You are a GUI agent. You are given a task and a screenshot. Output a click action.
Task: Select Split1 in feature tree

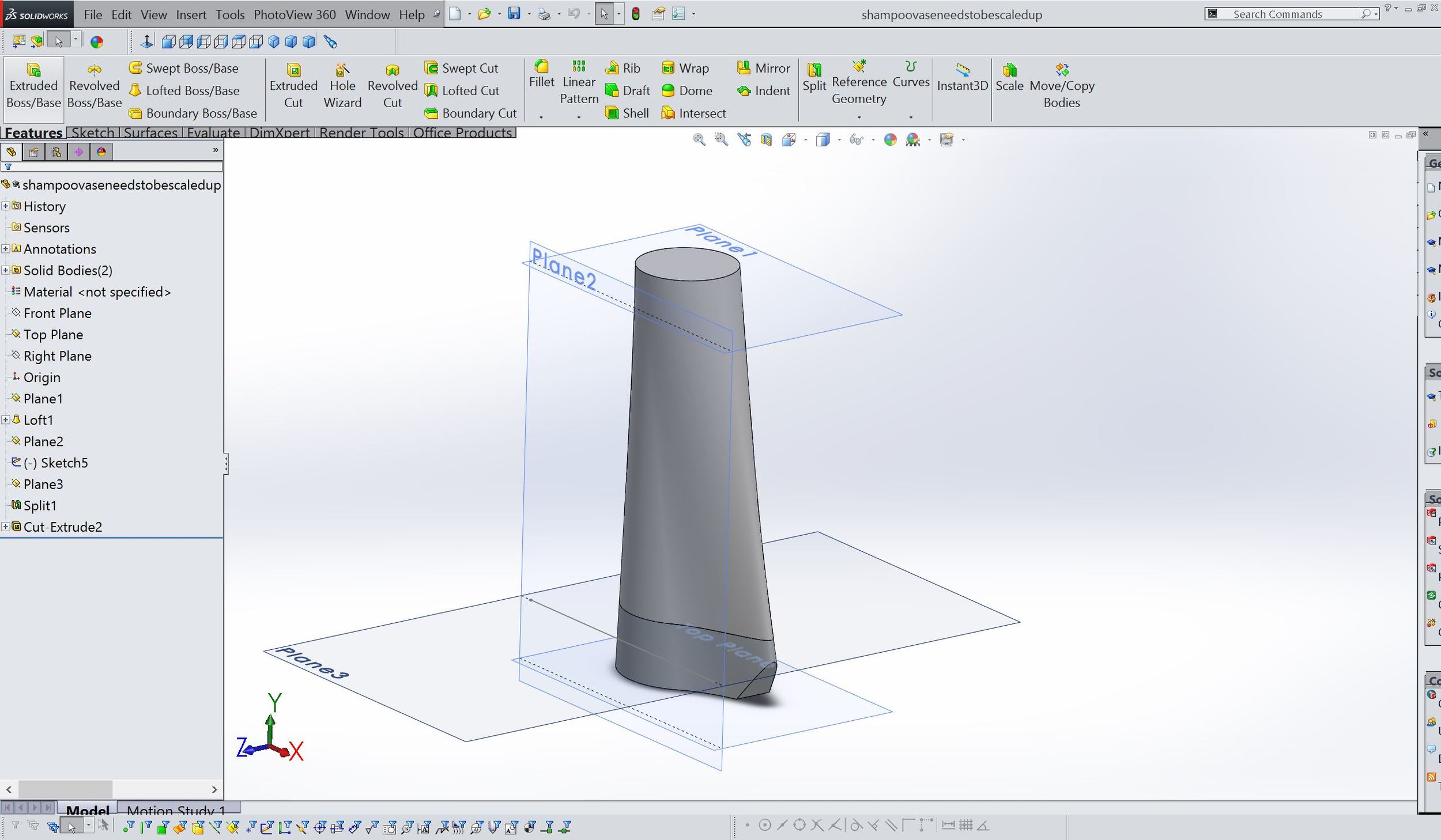pos(40,505)
